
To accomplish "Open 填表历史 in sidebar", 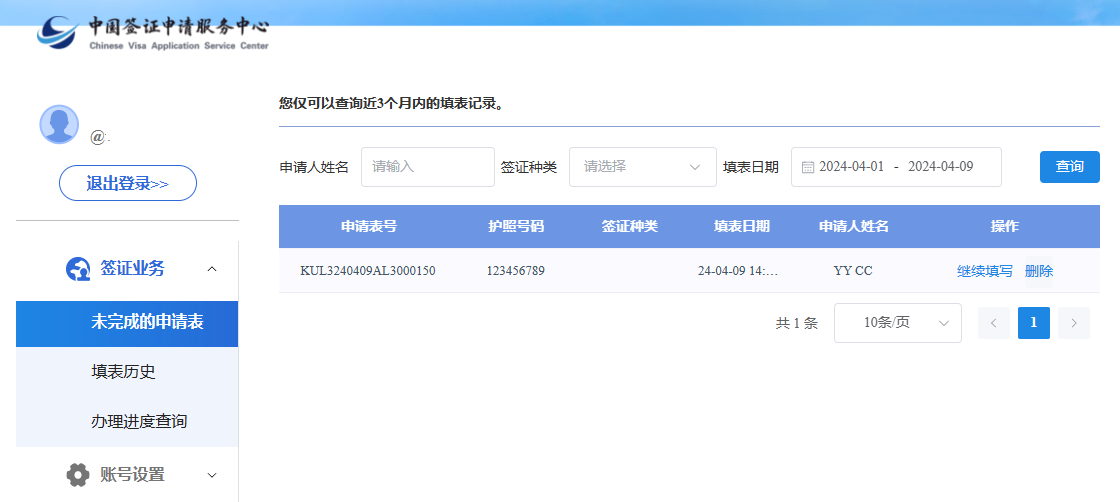I will pos(123,372).
